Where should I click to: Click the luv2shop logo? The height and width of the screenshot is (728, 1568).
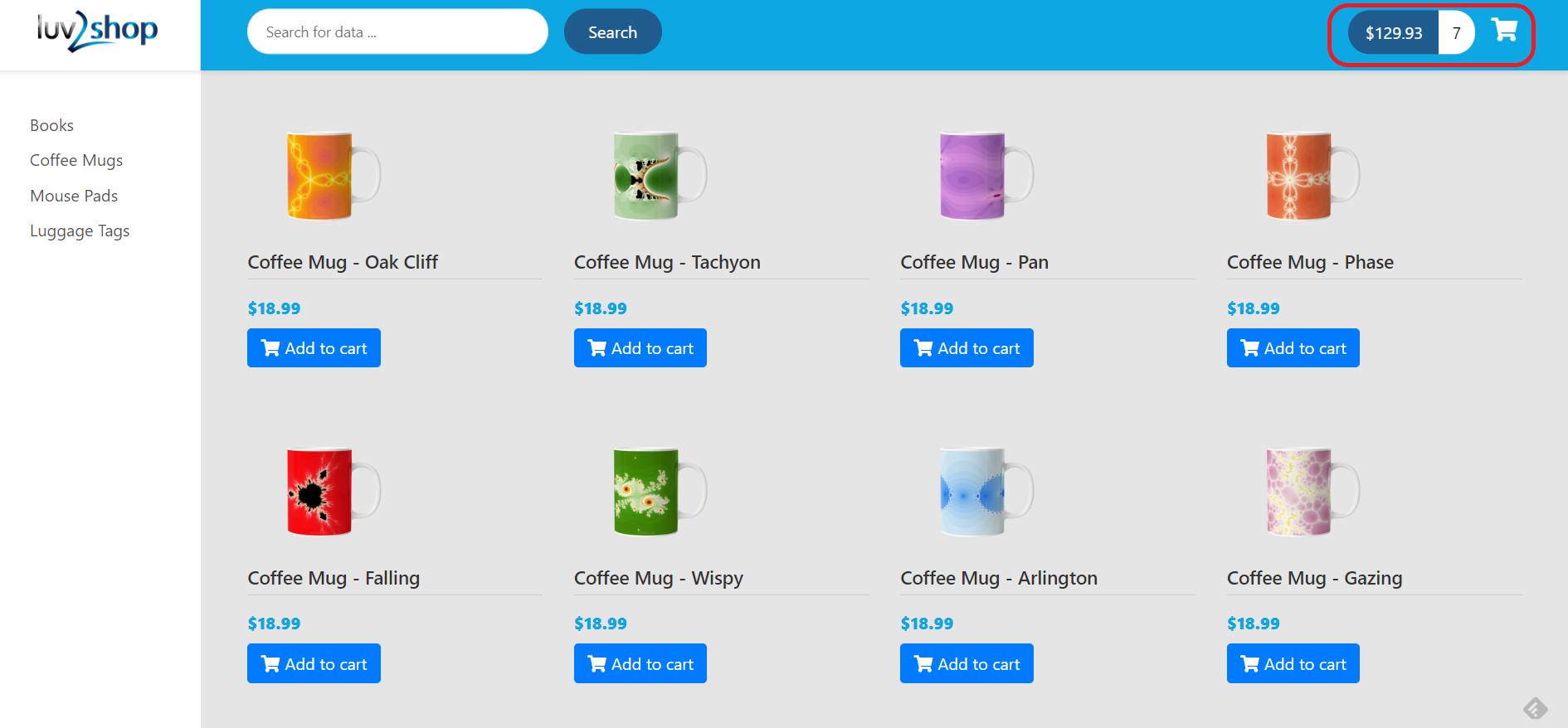[97, 31]
